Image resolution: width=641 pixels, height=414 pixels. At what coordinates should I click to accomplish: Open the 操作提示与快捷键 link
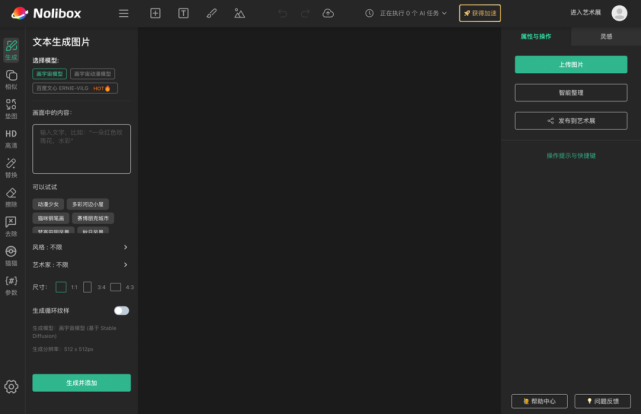(x=571, y=156)
